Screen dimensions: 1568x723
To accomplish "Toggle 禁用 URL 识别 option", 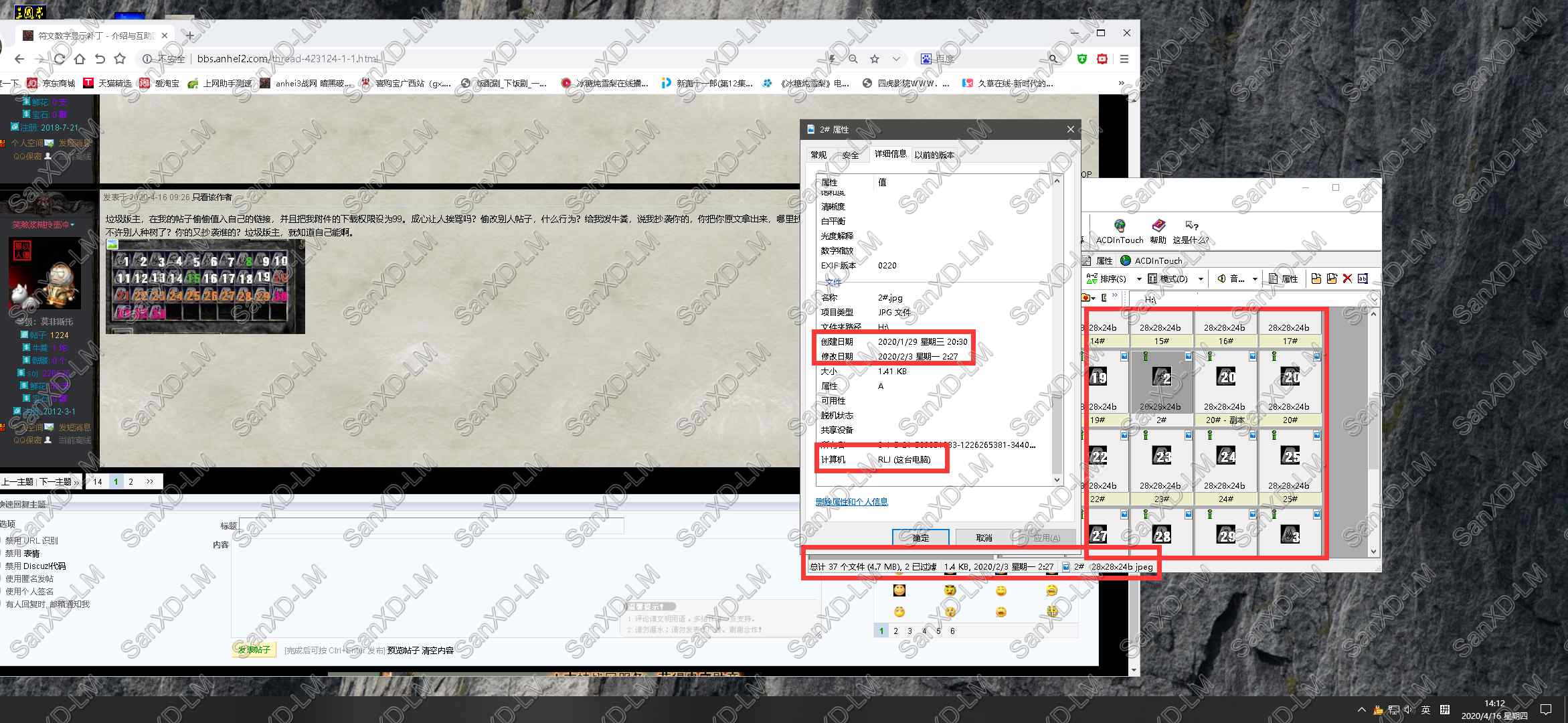I will pos(31,540).
